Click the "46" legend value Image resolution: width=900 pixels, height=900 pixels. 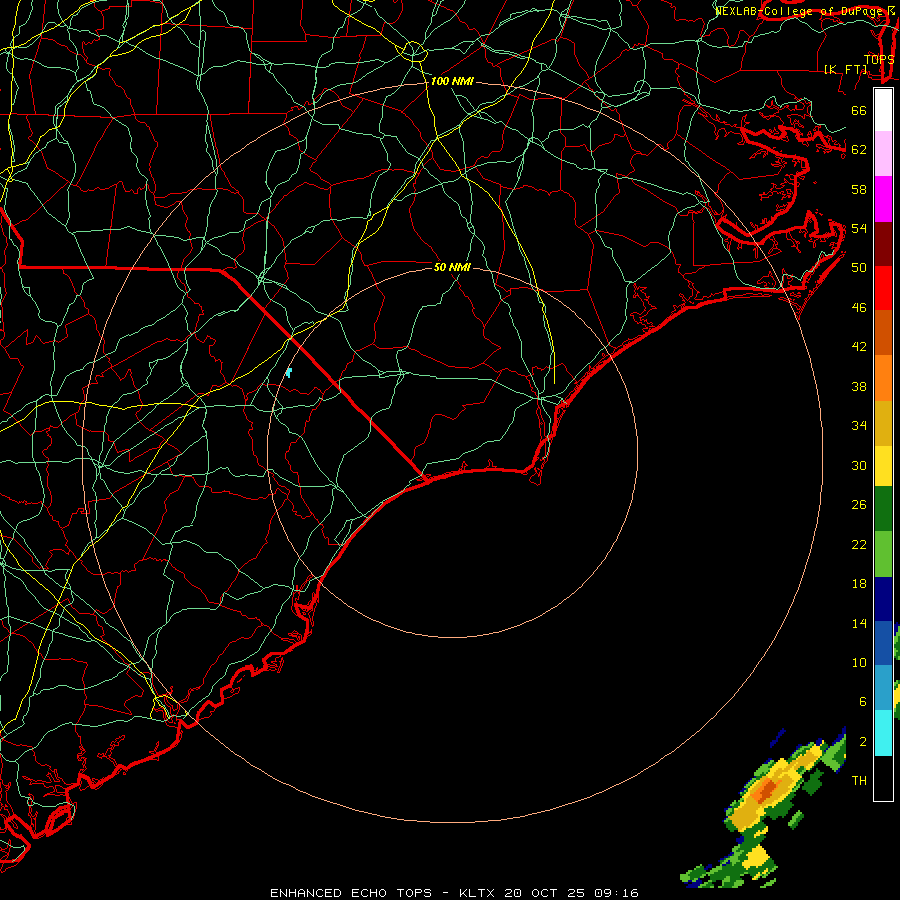[859, 308]
